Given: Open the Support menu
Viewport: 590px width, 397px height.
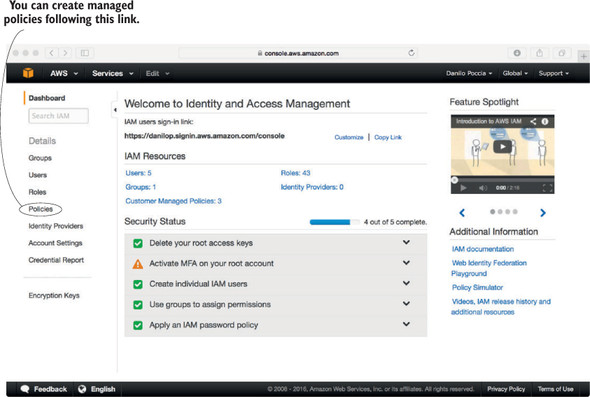Looking at the screenshot, I should click(x=554, y=73).
